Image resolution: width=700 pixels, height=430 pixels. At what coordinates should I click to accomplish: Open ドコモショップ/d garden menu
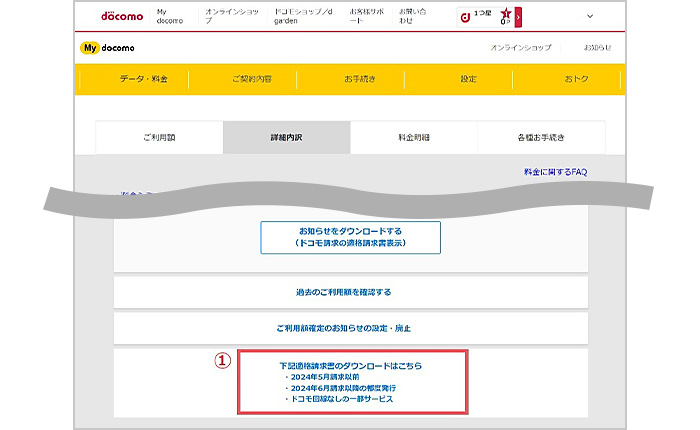303,16
